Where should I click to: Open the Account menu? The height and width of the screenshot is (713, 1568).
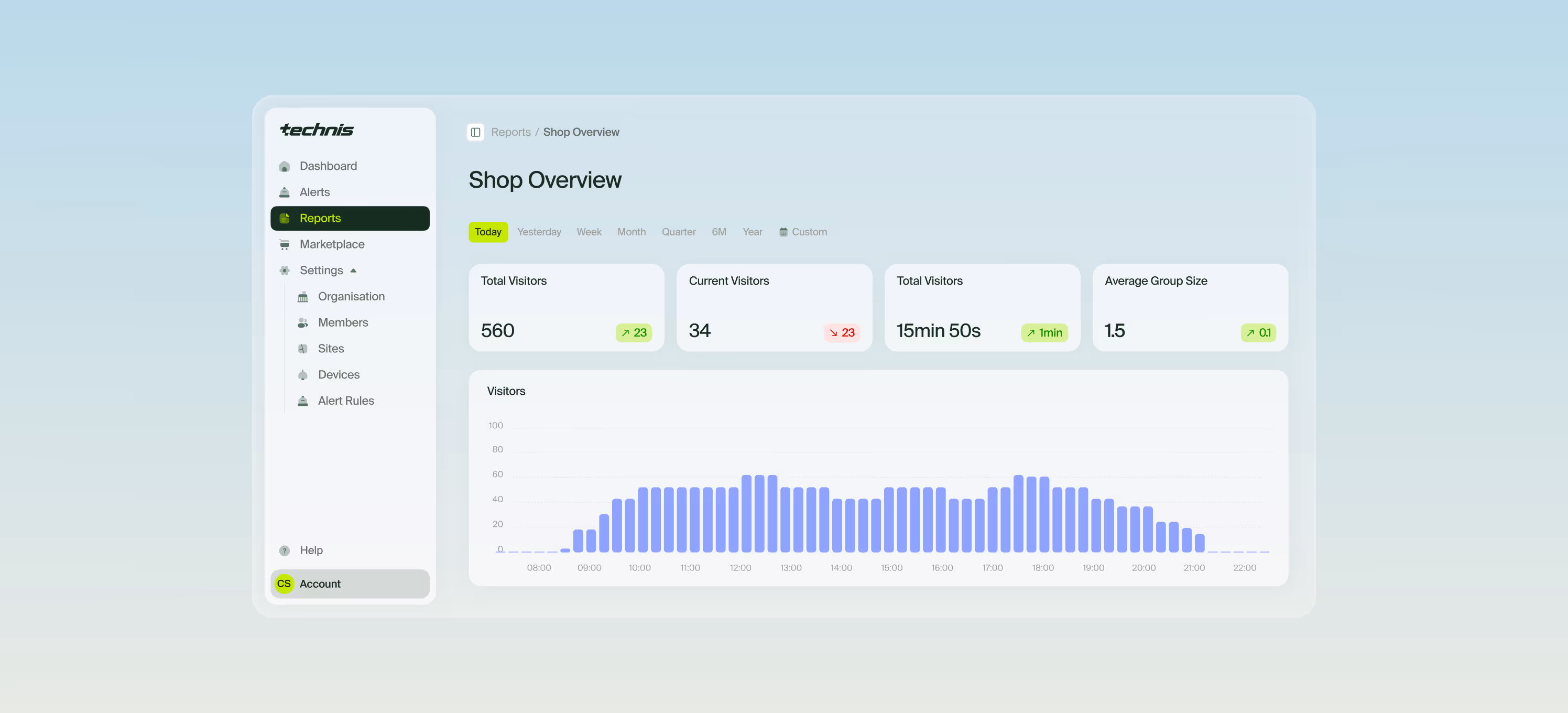tap(350, 584)
